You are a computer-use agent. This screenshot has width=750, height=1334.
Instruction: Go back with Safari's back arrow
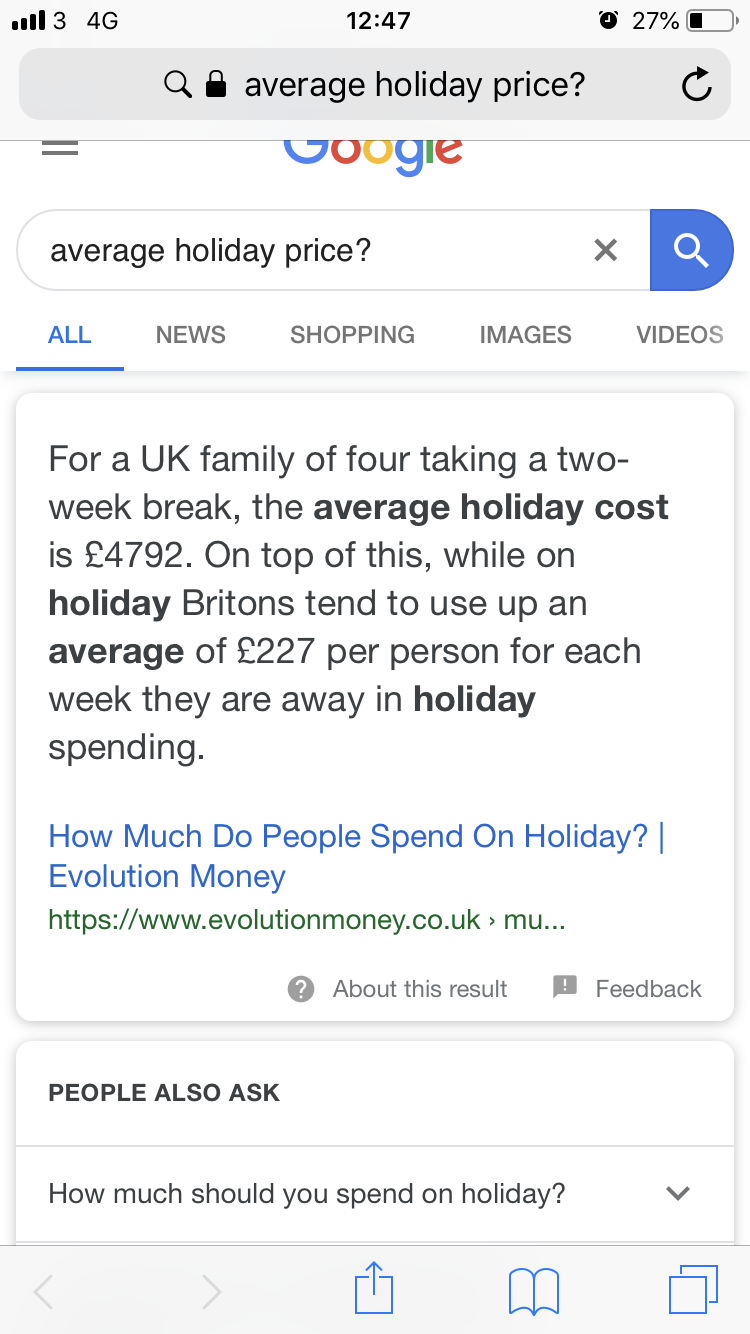click(45, 1291)
